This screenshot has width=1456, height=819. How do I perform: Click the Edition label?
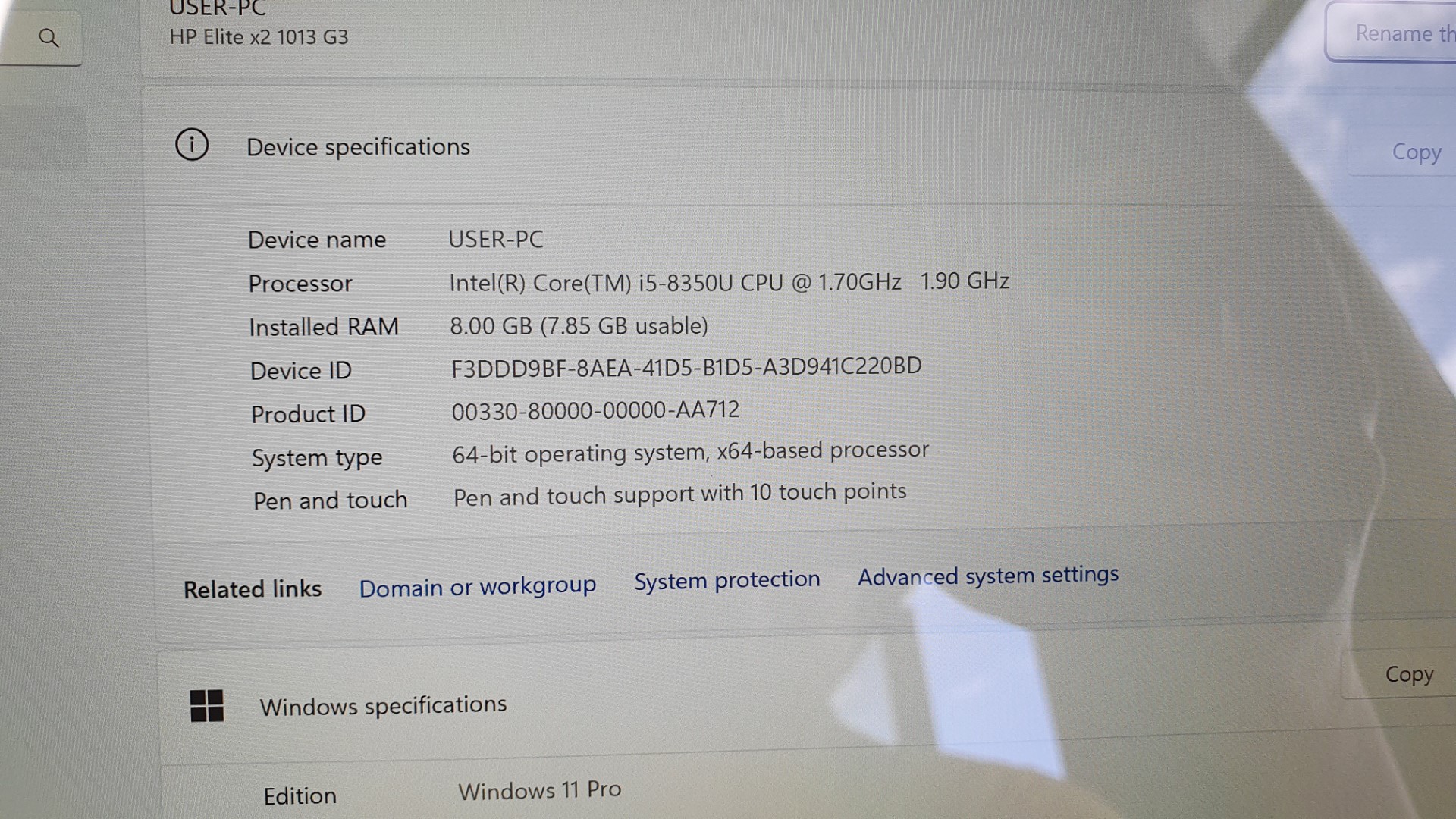(x=300, y=796)
